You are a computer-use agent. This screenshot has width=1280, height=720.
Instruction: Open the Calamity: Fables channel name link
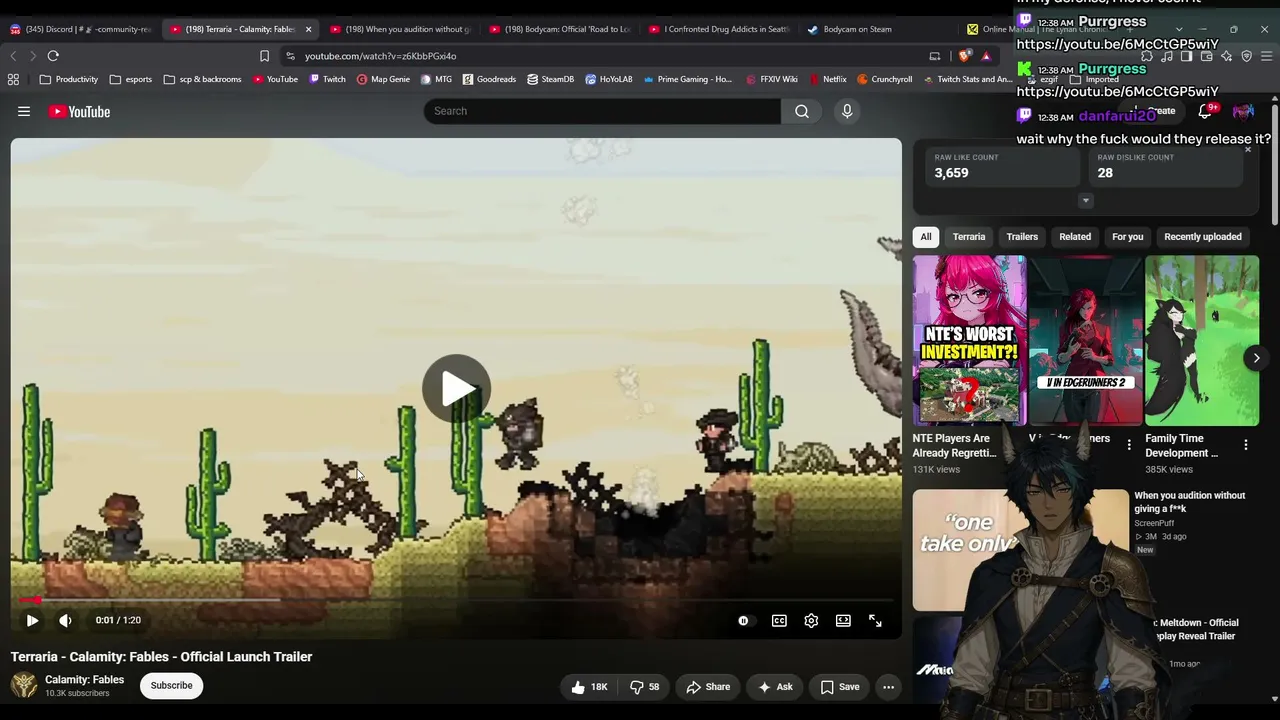85,680
